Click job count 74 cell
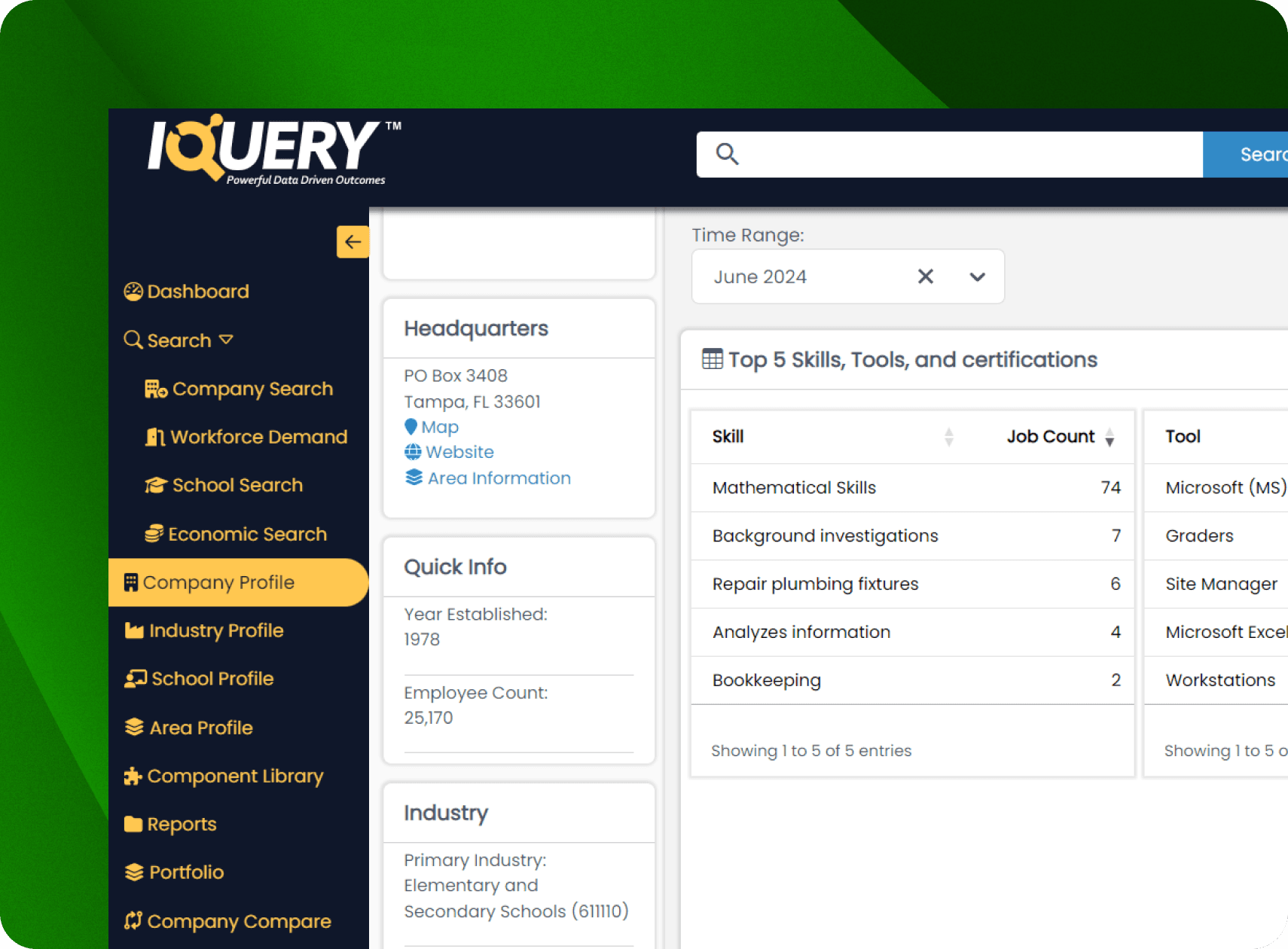 pos(1110,488)
